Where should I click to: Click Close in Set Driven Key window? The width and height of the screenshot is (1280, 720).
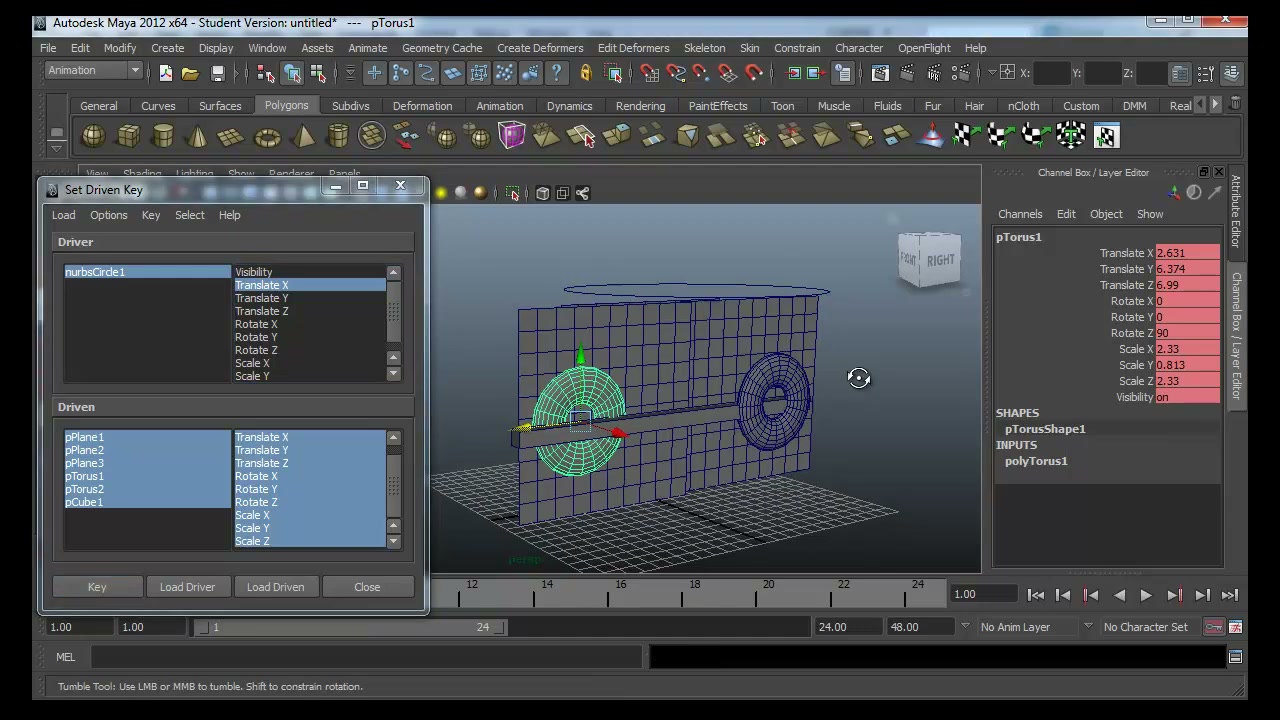point(367,587)
